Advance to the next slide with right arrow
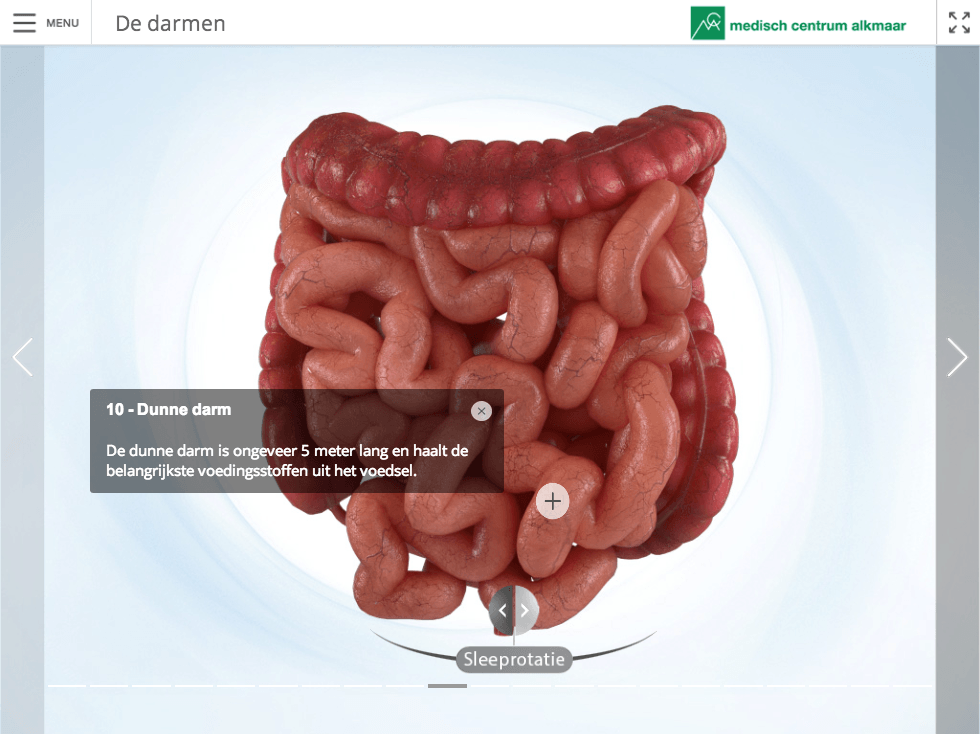Viewport: 980px width, 734px height. (x=957, y=357)
